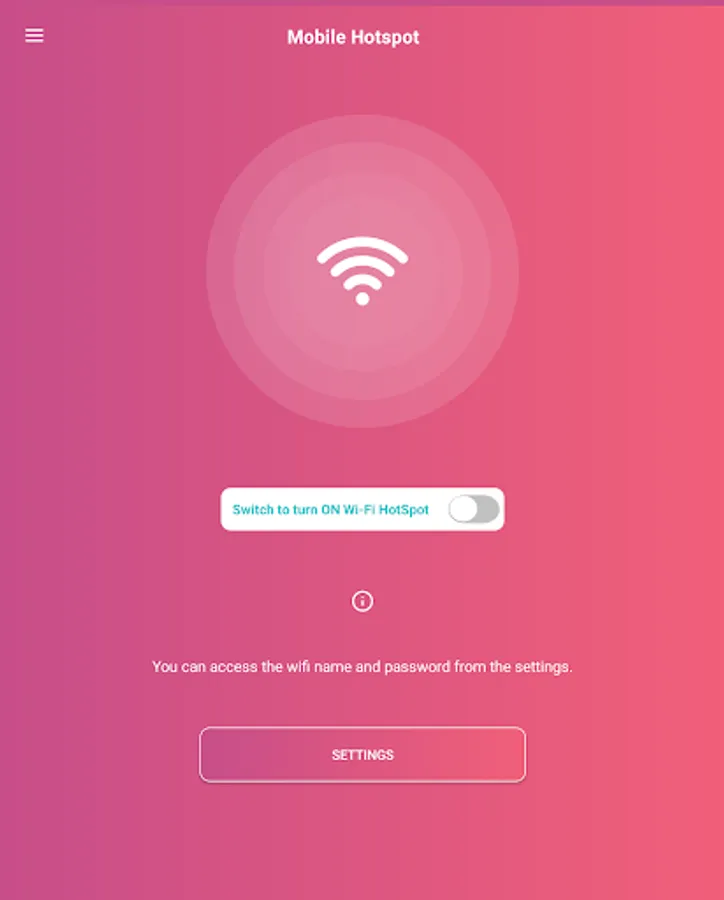Open the hamburger navigation menu
The height and width of the screenshot is (900, 724).
[34, 36]
